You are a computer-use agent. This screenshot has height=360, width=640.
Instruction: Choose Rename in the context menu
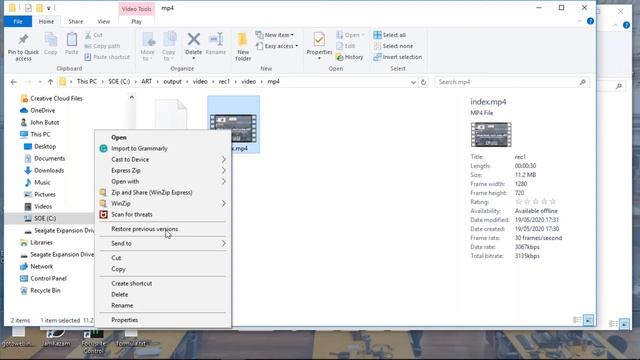(x=122, y=305)
